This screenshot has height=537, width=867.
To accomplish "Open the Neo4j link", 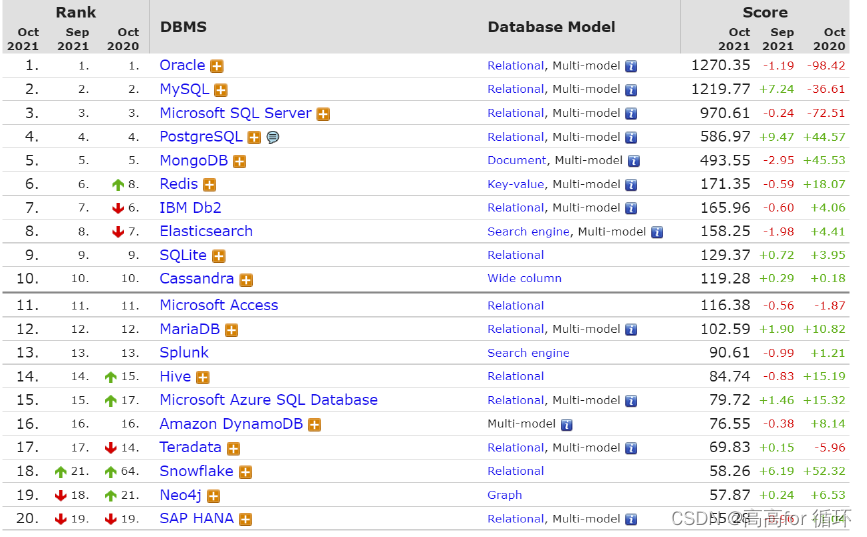I will [x=180, y=495].
